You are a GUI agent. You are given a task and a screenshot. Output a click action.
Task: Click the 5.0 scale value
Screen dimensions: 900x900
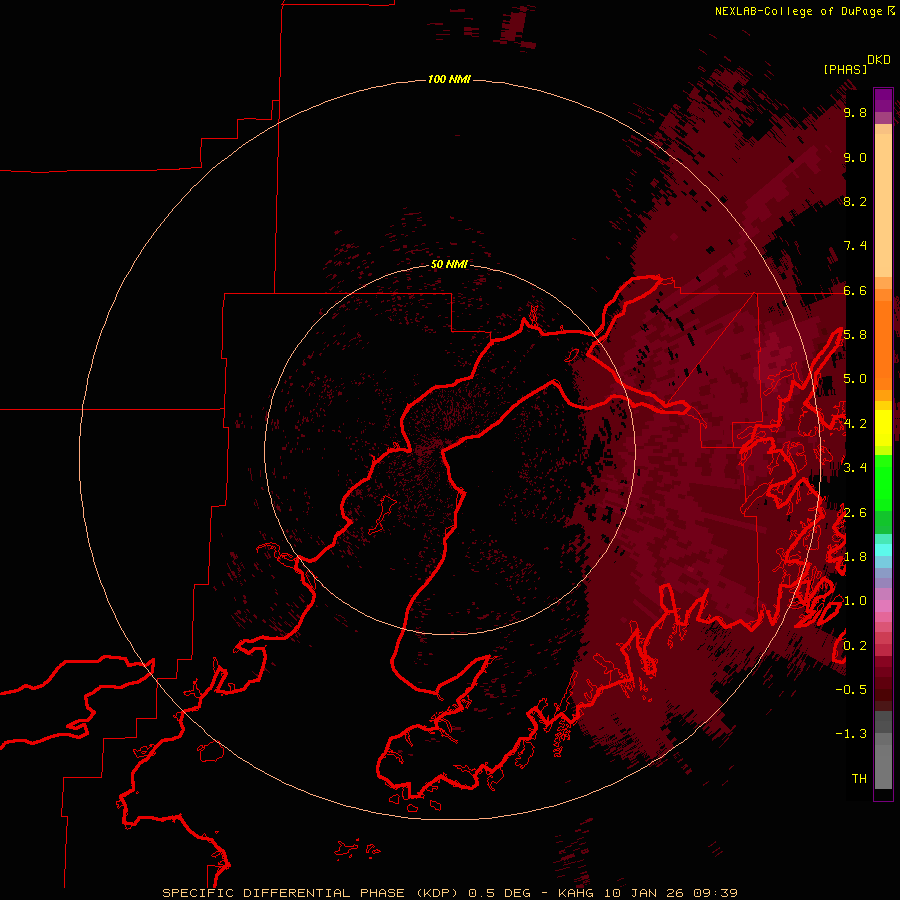coord(855,379)
